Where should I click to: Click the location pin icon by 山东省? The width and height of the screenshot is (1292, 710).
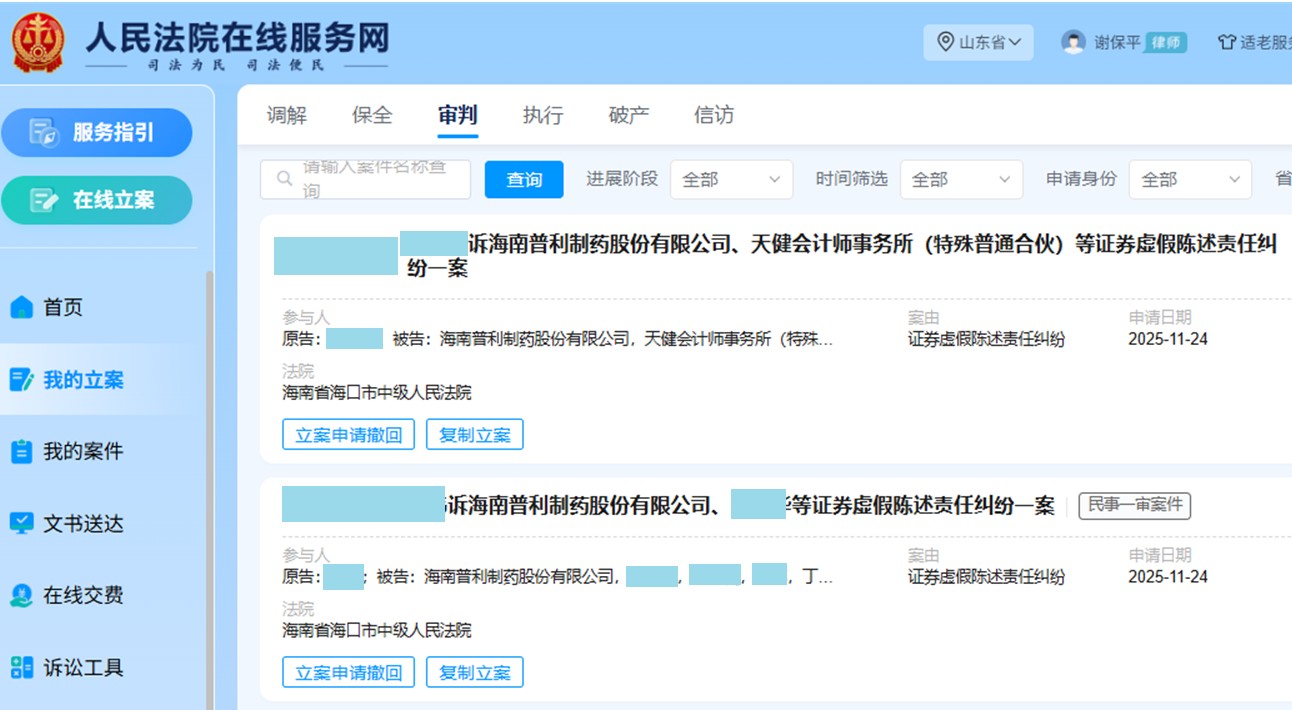click(945, 42)
